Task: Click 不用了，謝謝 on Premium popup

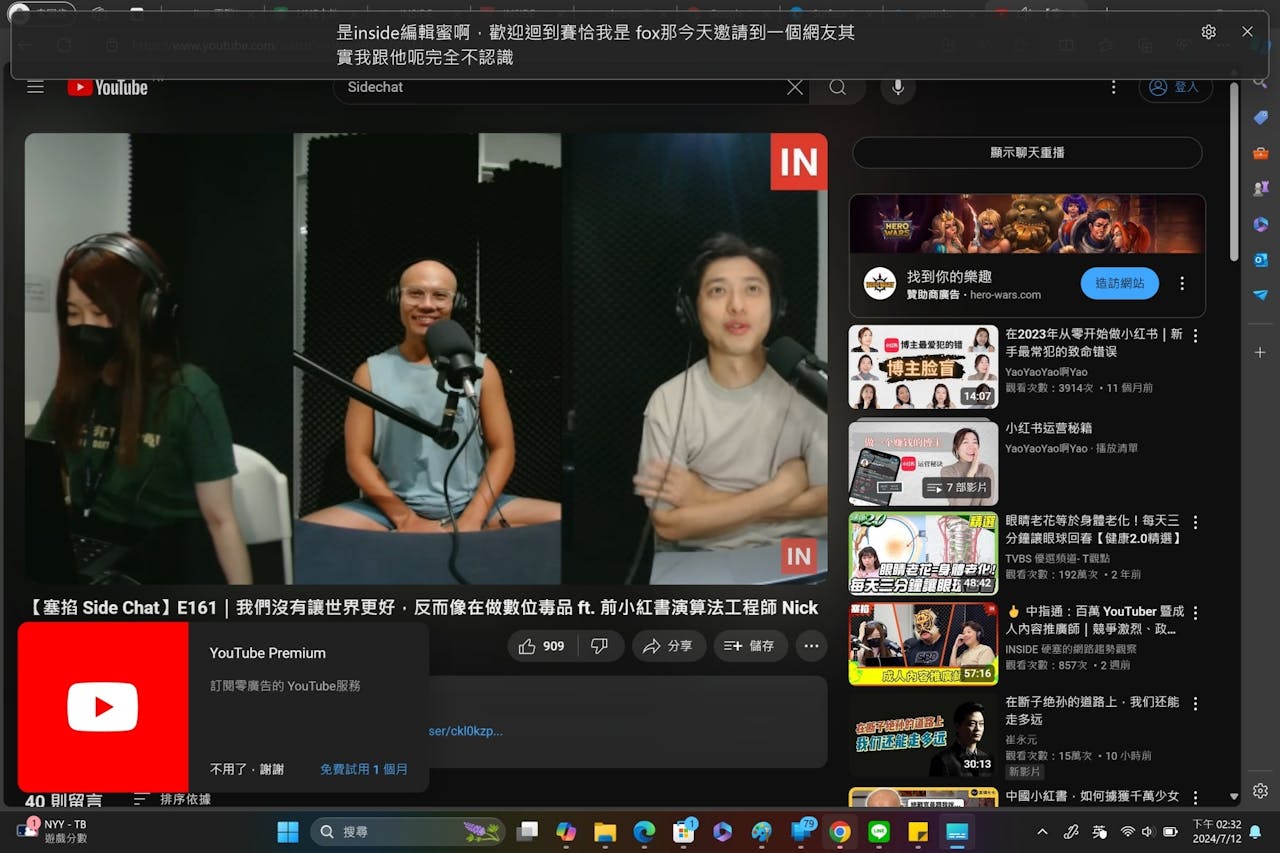Action: tap(247, 769)
